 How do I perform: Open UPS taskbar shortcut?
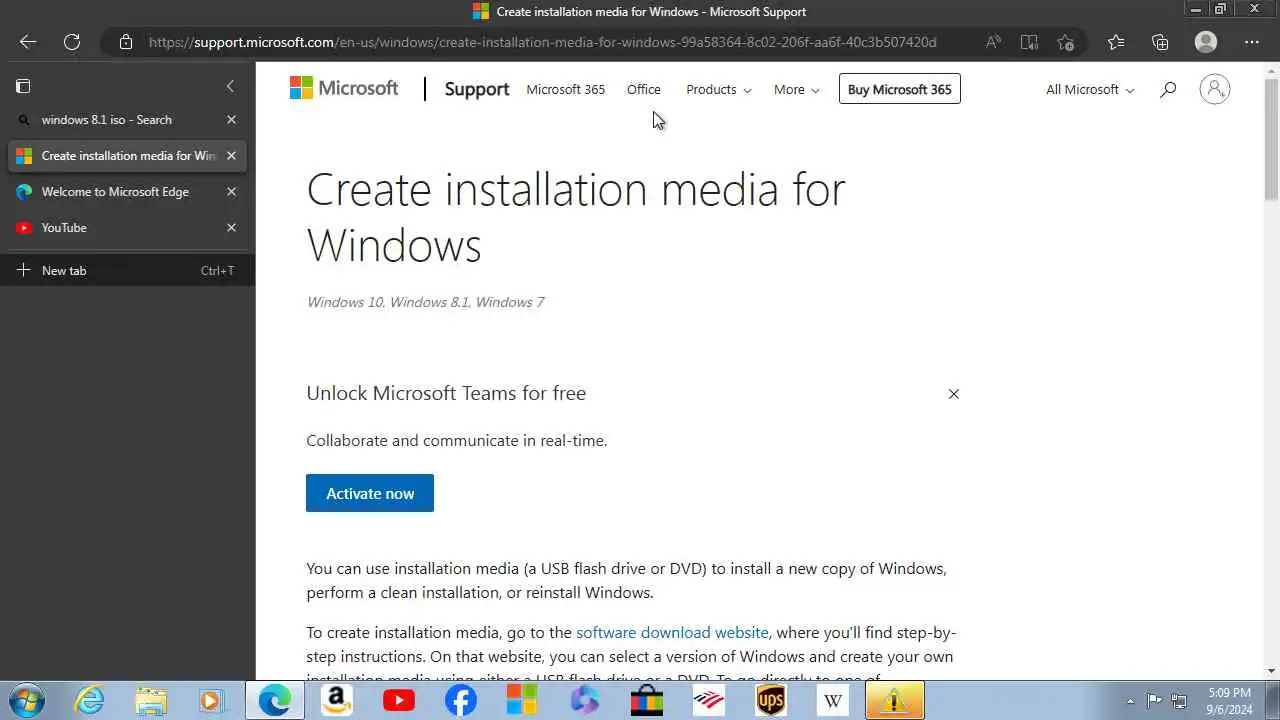770,700
